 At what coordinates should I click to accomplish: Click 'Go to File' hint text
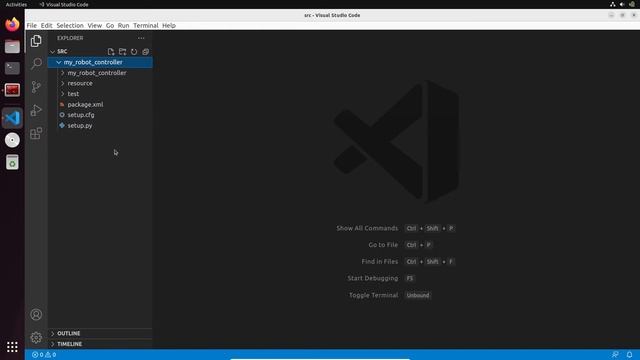[383, 245]
